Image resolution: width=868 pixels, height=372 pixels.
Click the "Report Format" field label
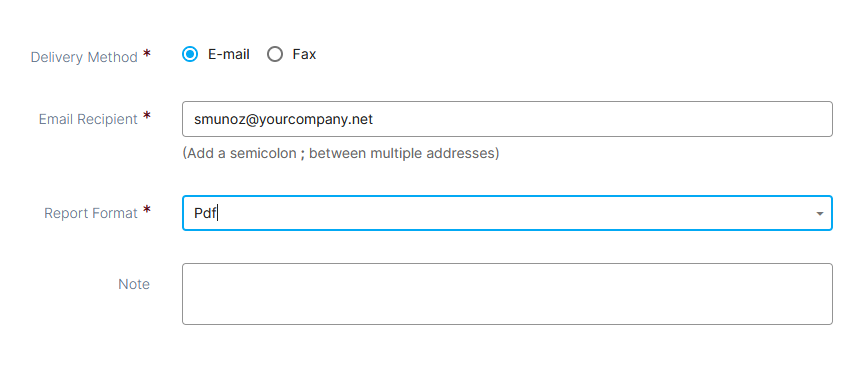(91, 213)
